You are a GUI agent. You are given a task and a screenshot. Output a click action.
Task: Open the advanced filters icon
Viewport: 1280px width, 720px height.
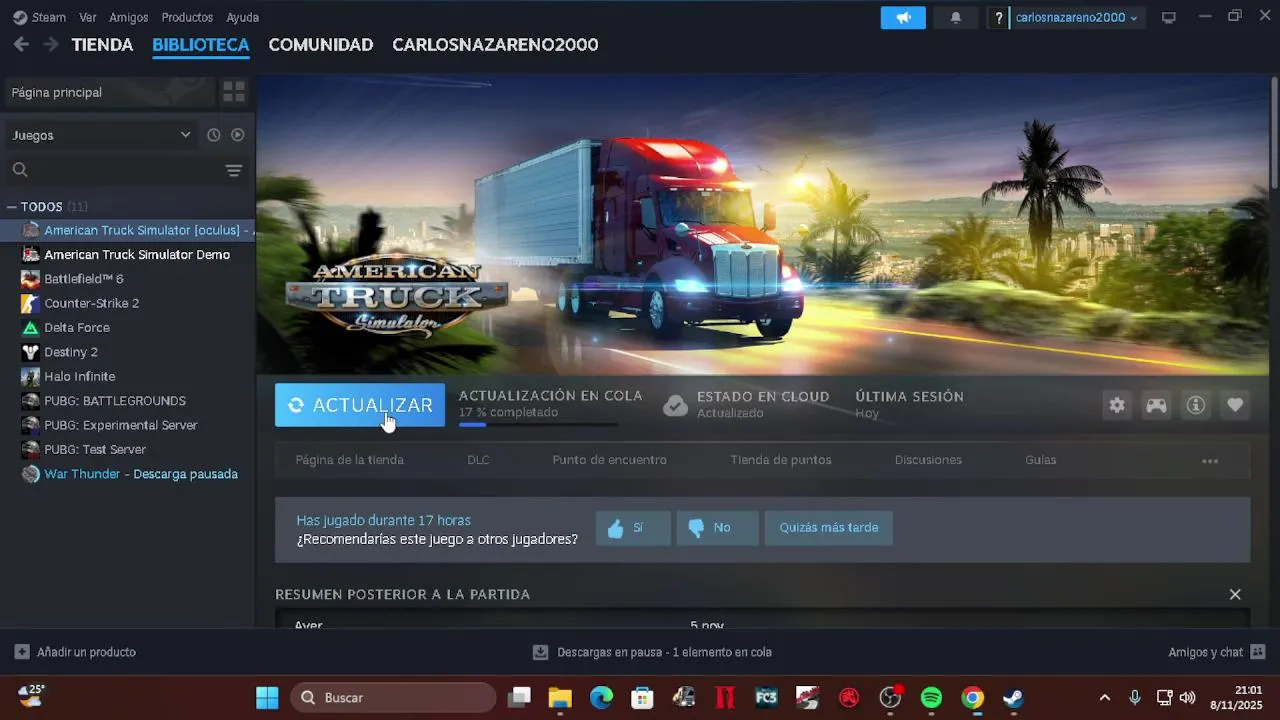coord(234,171)
